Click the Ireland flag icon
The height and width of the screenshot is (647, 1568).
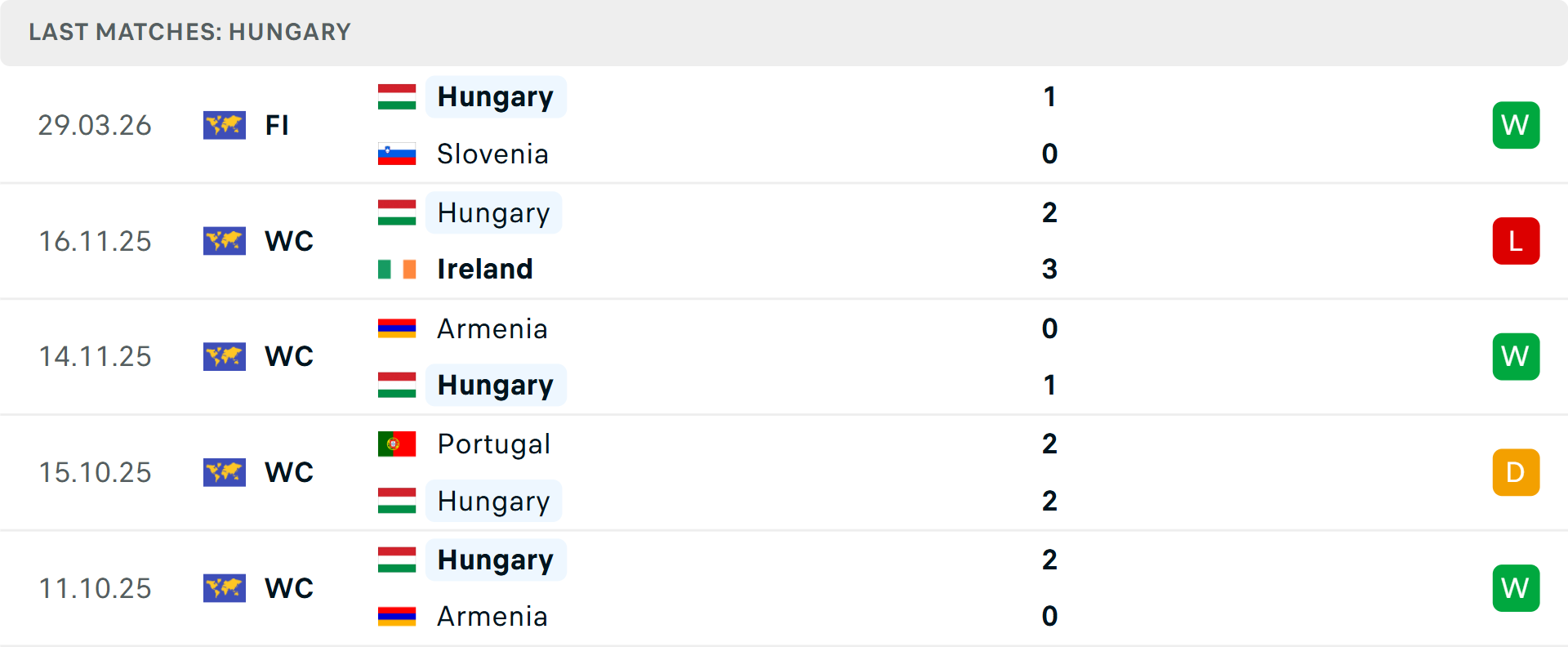(396, 268)
